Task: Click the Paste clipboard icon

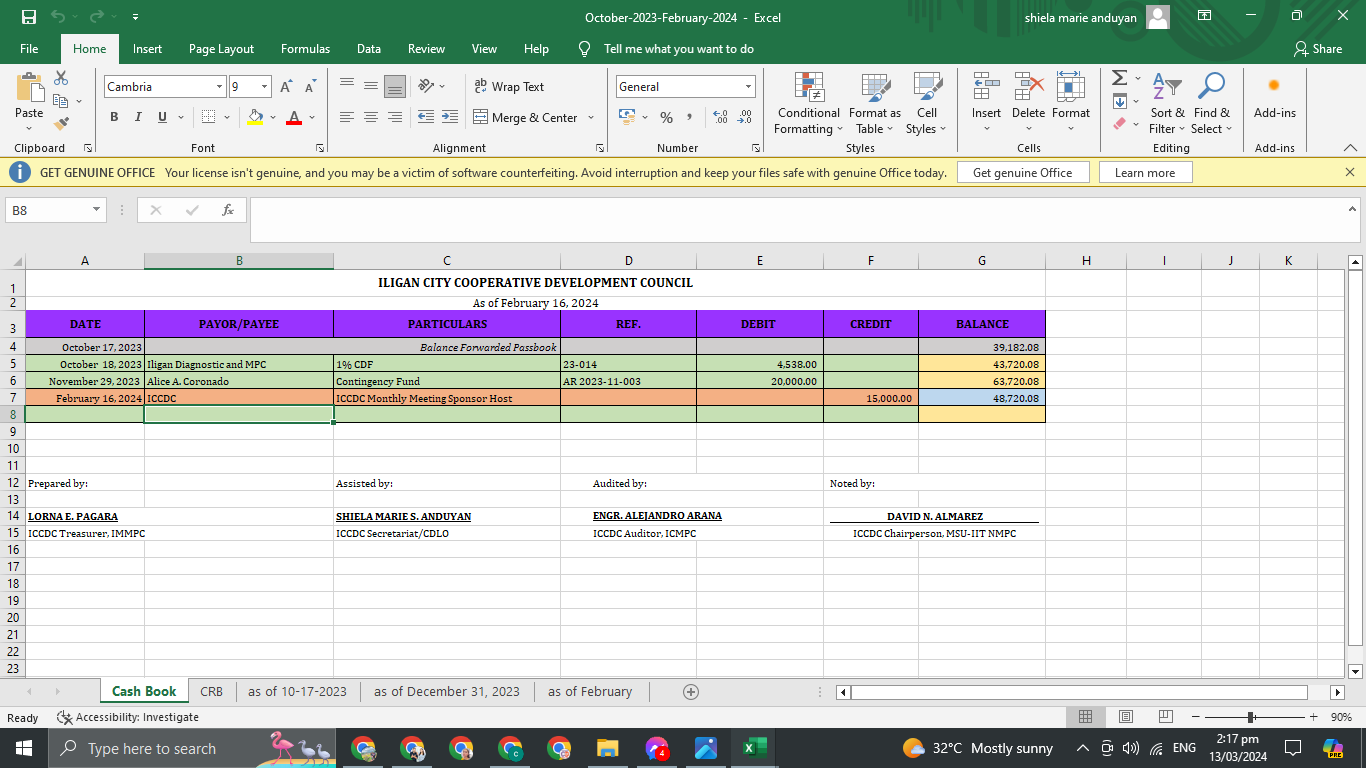Action: click(x=29, y=88)
